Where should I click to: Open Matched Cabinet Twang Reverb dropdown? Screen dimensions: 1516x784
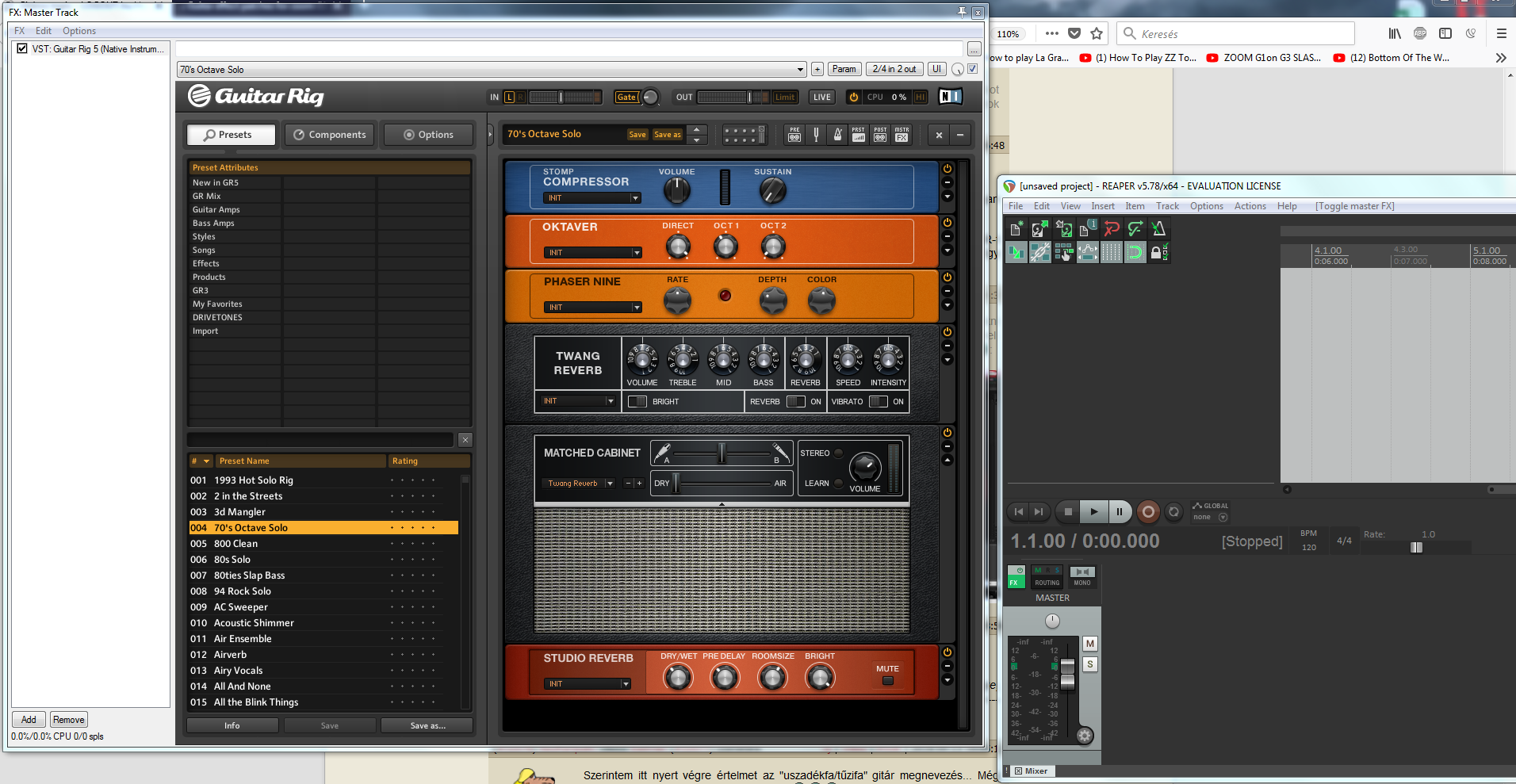pos(579,484)
